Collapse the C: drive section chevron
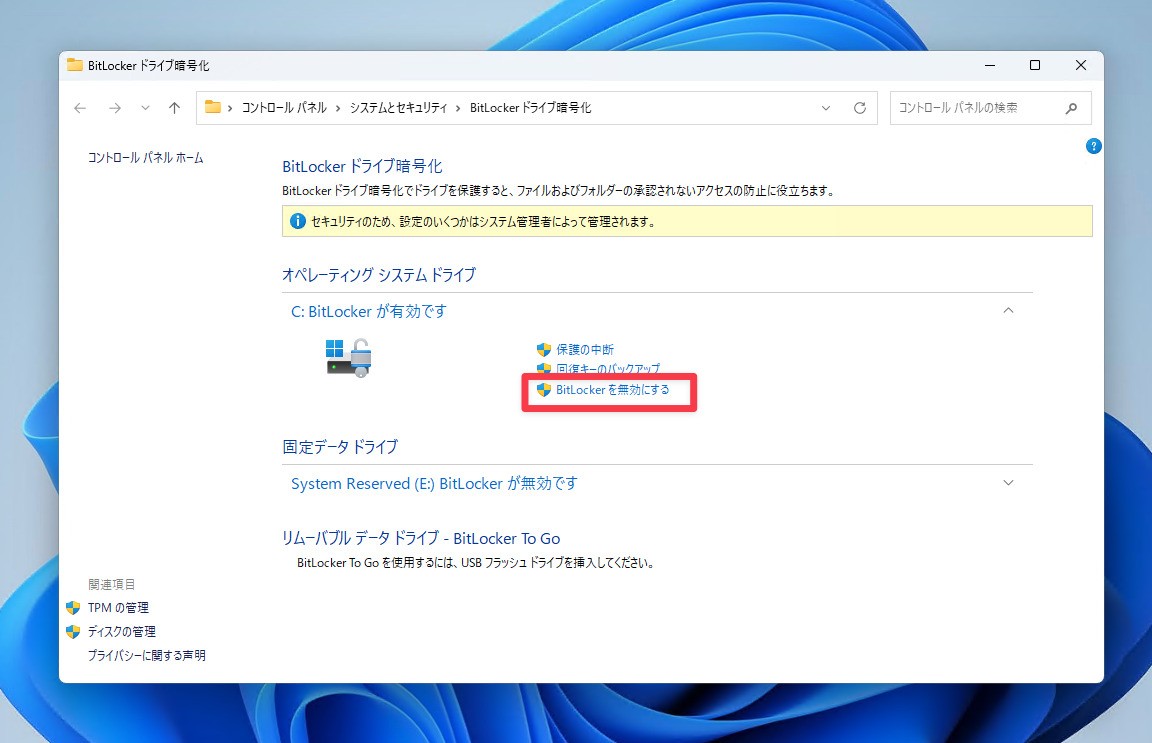This screenshot has height=743, width=1152. click(1008, 311)
